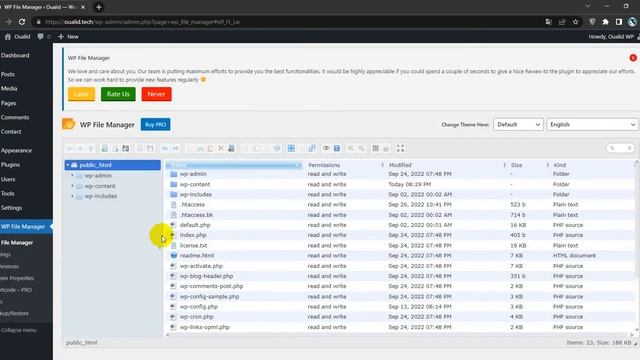
Task: Open Settings in WordPress sidebar
Action: click(x=11, y=208)
